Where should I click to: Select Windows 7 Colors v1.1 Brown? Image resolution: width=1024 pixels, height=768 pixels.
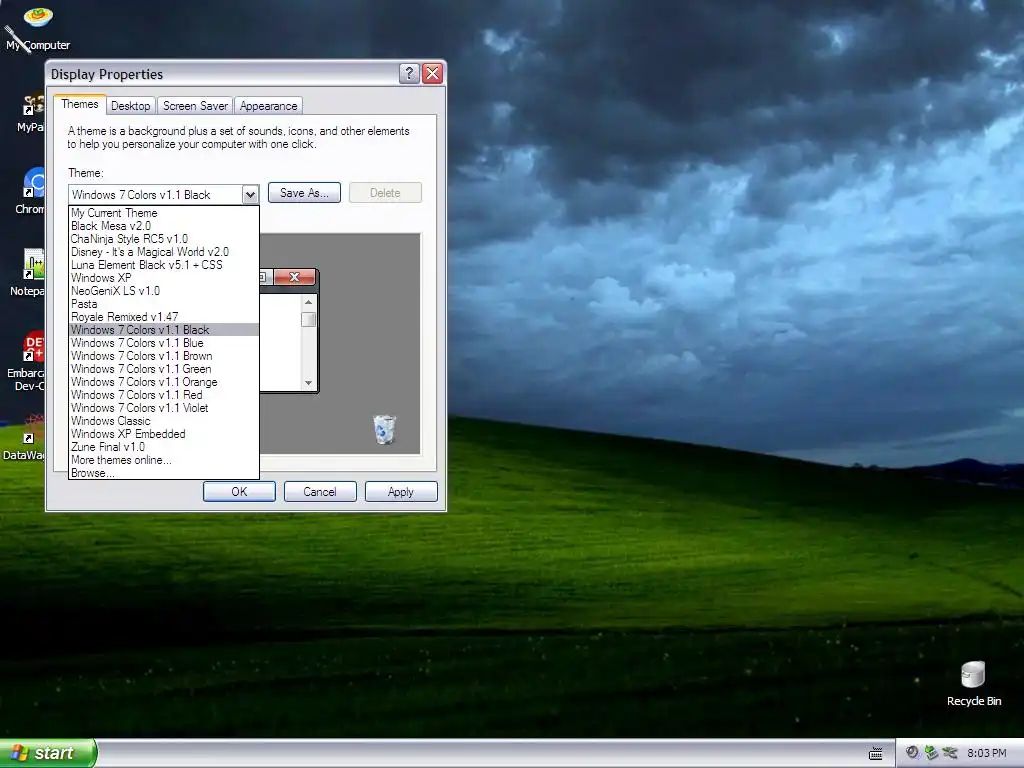pyautogui.click(x=164, y=356)
